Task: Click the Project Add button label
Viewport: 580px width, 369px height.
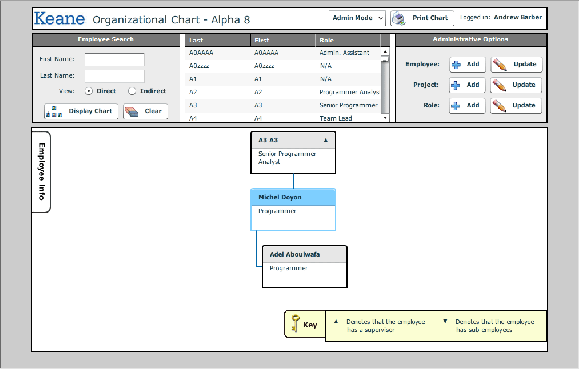Action: 473,85
